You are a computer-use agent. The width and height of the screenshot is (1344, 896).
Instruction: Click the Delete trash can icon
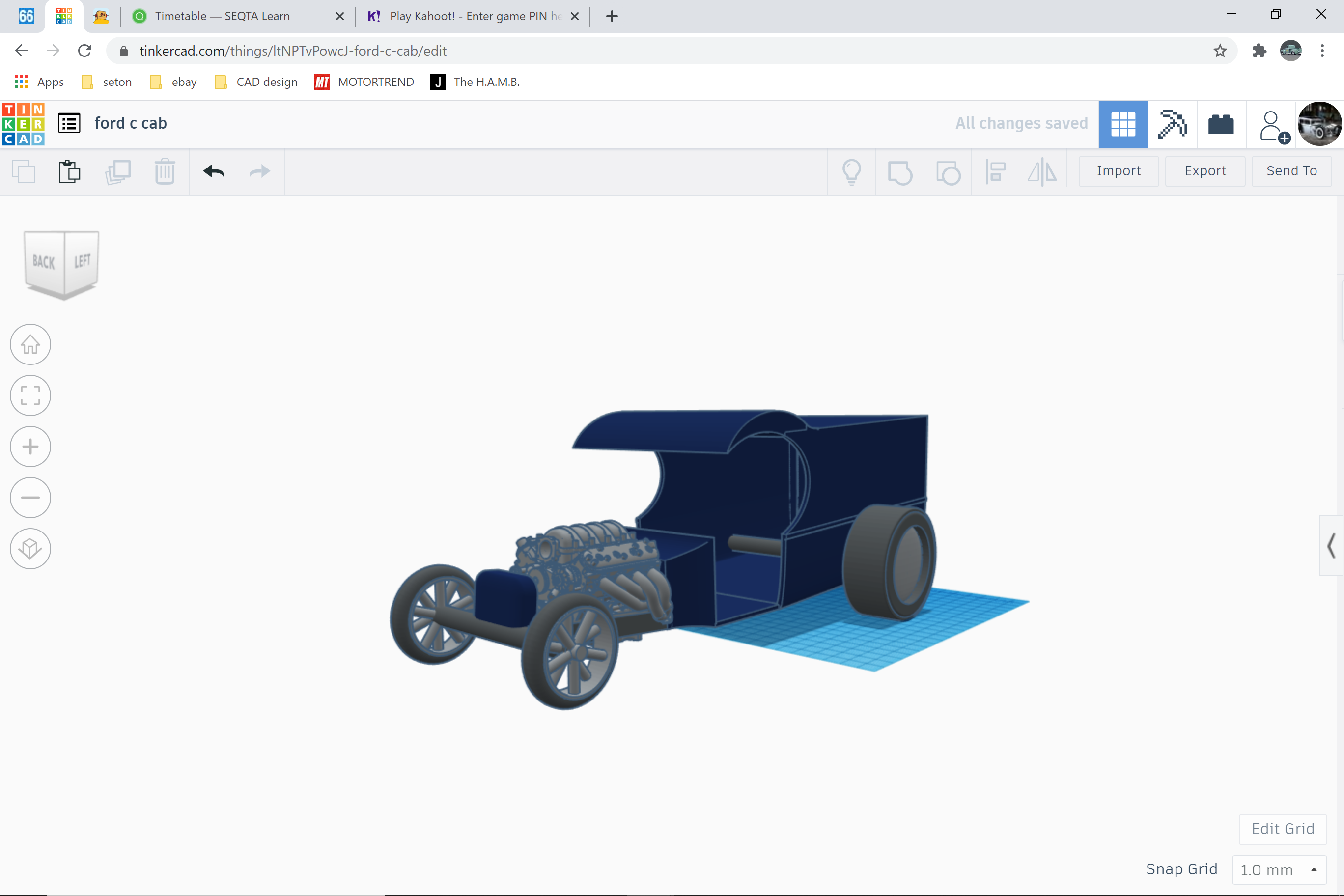coord(165,171)
